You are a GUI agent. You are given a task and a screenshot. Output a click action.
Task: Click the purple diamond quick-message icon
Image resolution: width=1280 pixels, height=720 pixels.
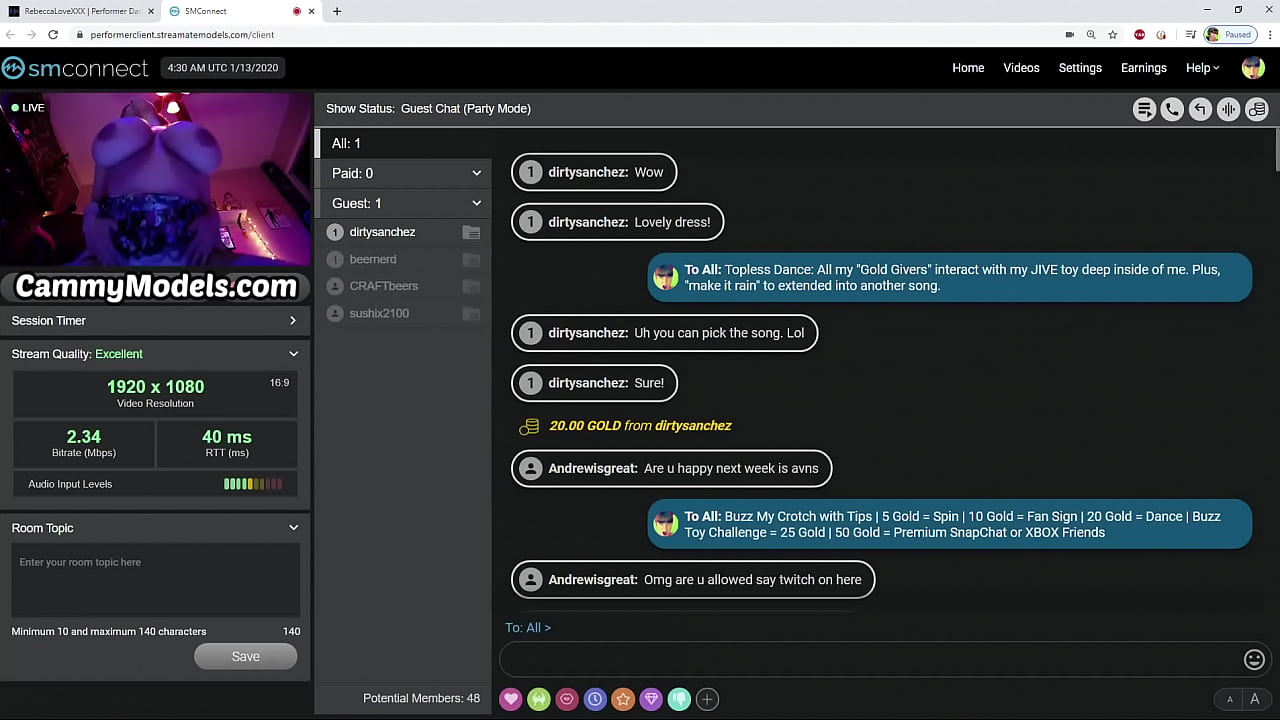point(651,699)
